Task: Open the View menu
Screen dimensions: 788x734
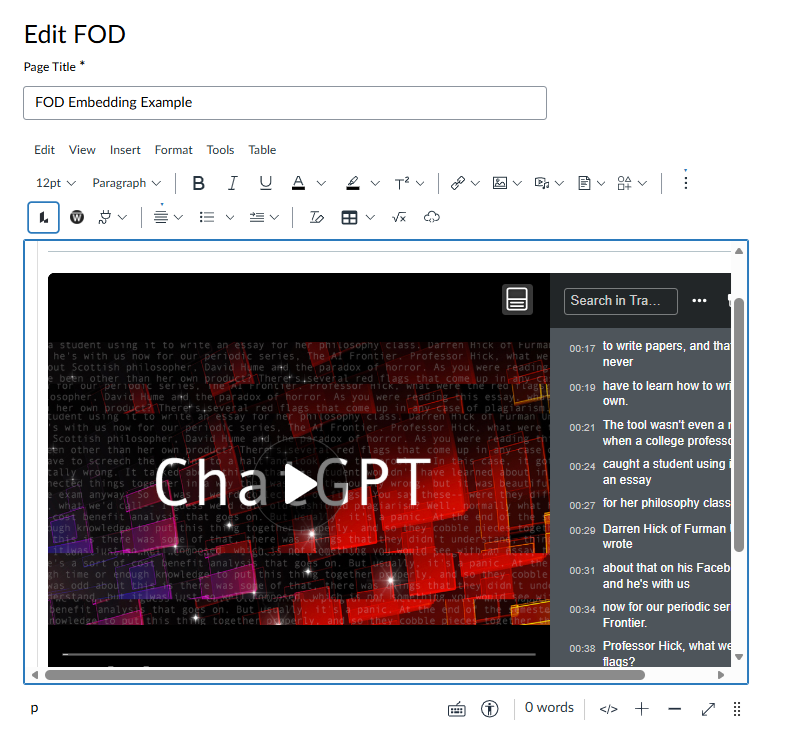Action: point(82,150)
